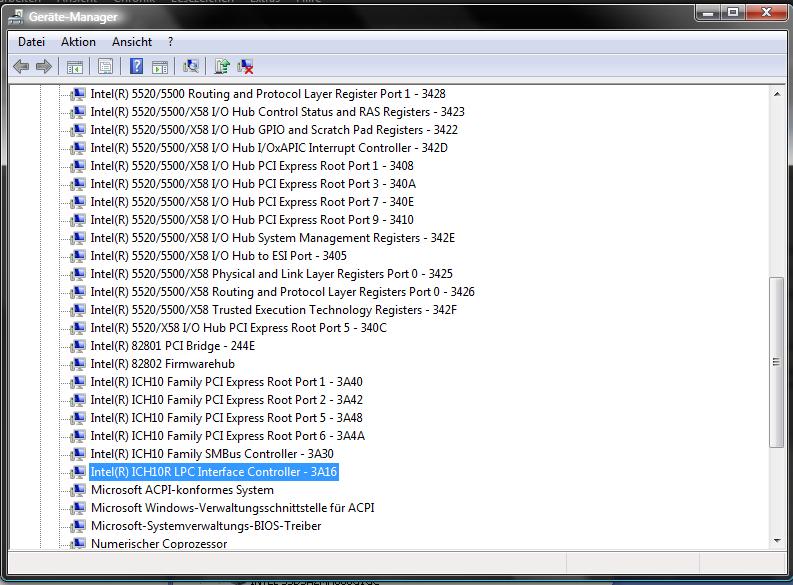Select Routing and Protocol Layer Registers Port 0 - 3426

[282, 292]
